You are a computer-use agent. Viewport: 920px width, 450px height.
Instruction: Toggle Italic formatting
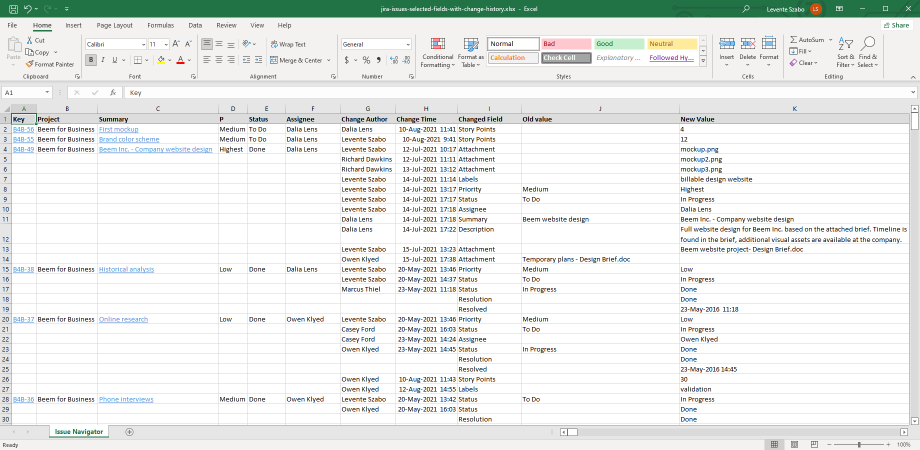click(x=101, y=60)
